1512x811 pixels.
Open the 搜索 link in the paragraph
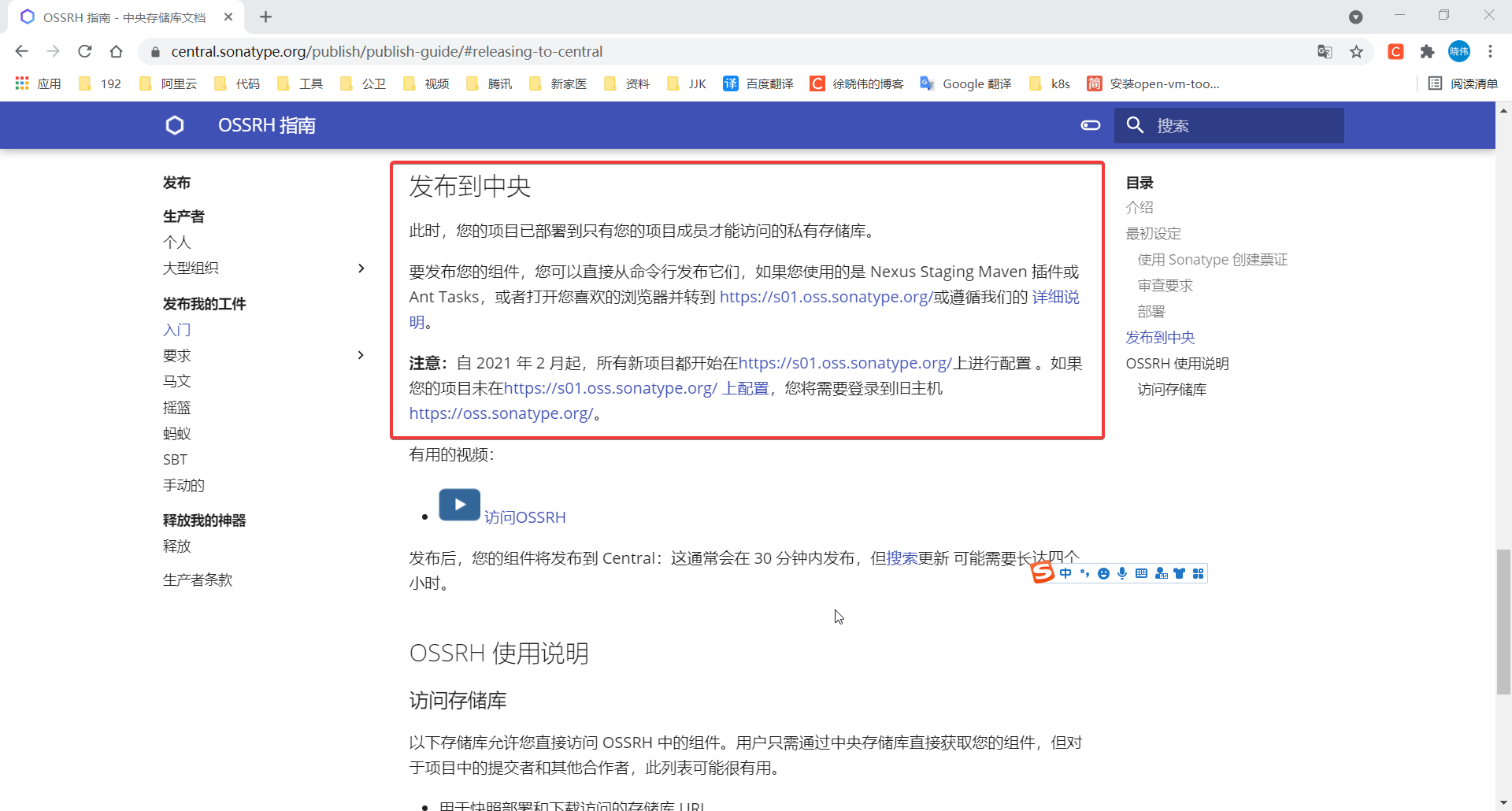(902, 558)
